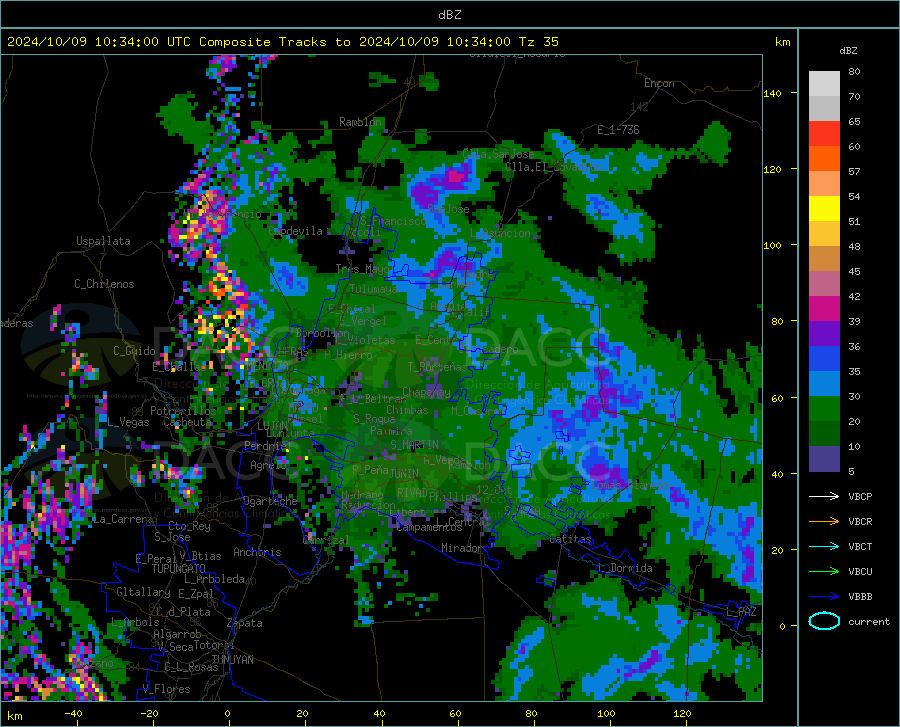Image resolution: width=900 pixels, height=727 pixels.
Task: Click the 'Ramblon' place label
Action: 360,122
